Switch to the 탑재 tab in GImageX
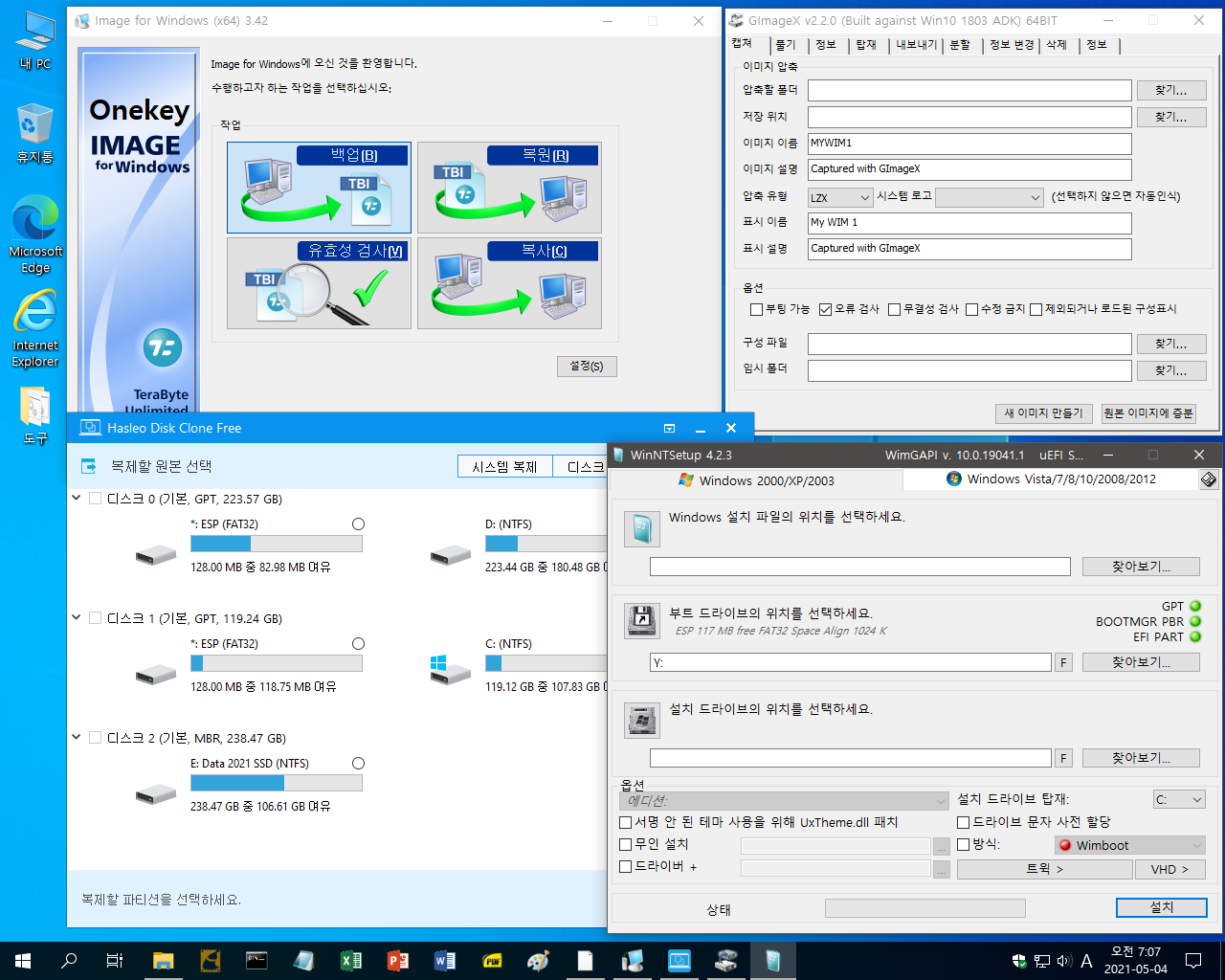This screenshot has width=1225, height=980. coord(866,45)
